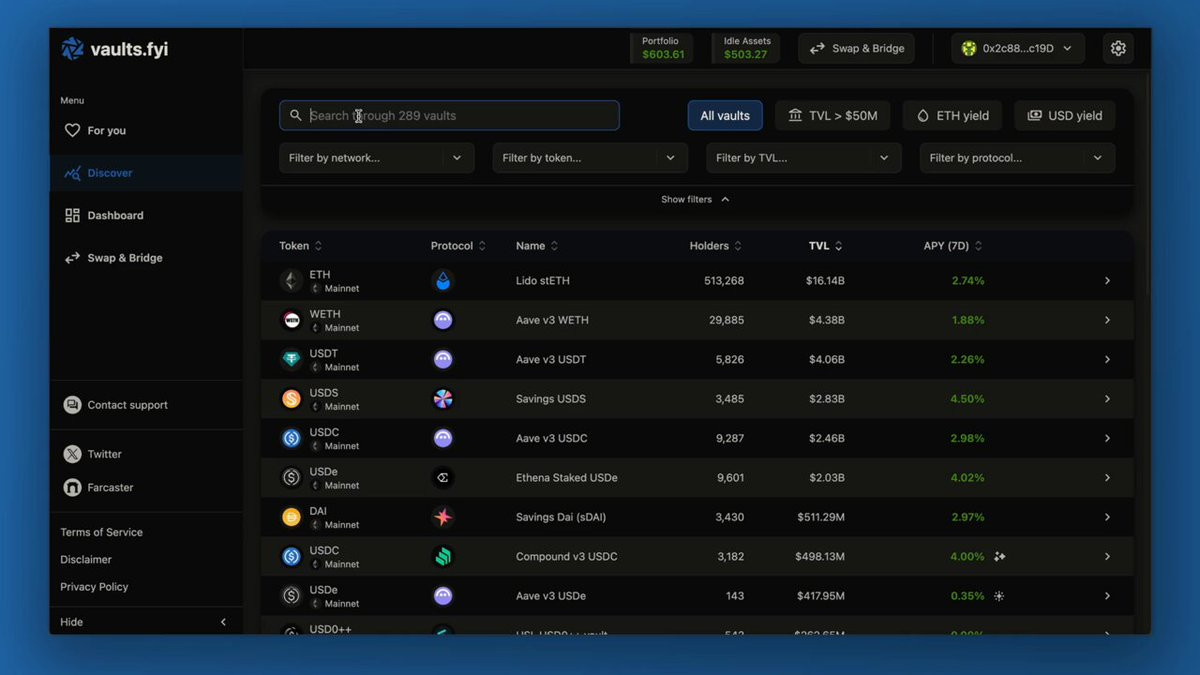The image size is (1200, 675).
Task: Click the Aave v3 USDC vault name
Action: (552, 438)
